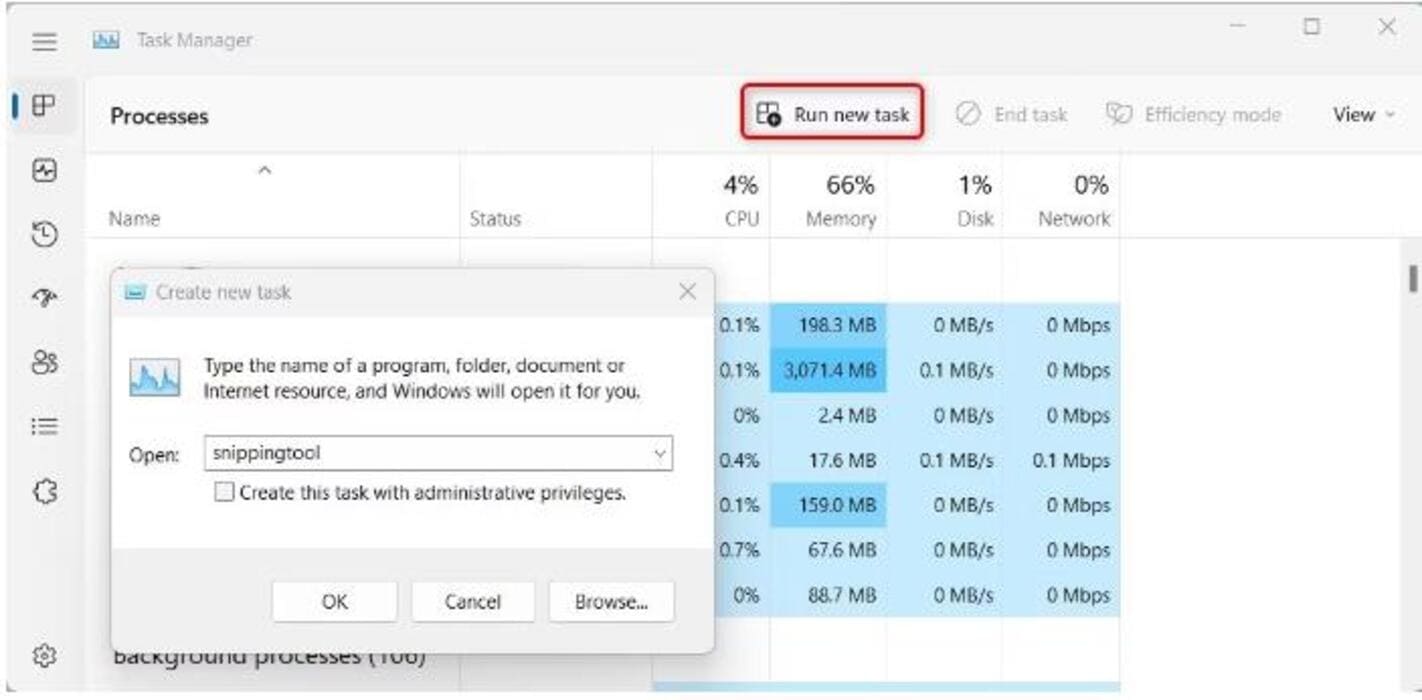Viewport: 1422px width, 700px height.
Task: Click the processes list vertical scrollbar
Action: [1412, 277]
